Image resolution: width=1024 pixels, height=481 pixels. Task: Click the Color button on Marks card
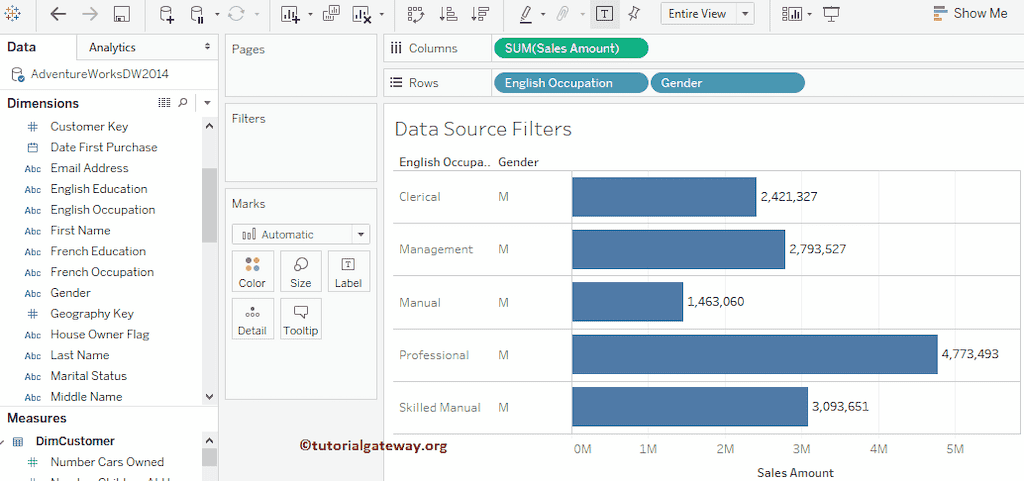[x=252, y=271]
